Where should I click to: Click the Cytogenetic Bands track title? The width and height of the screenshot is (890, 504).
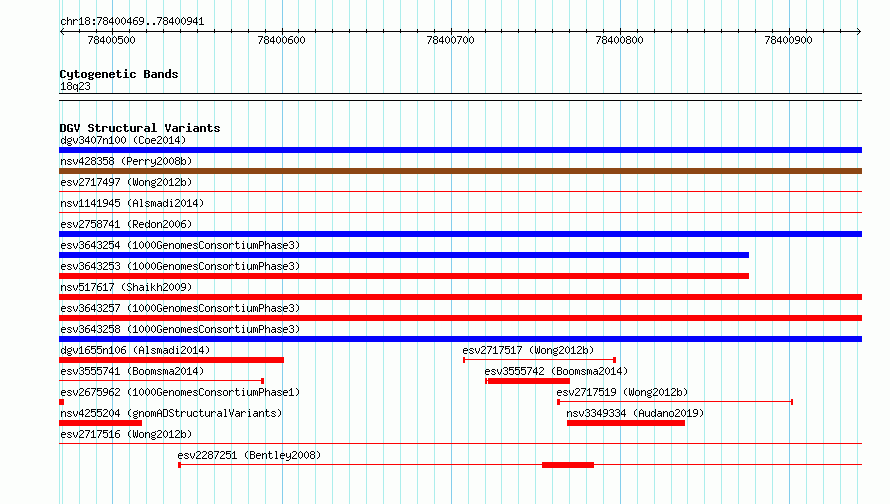[119, 74]
